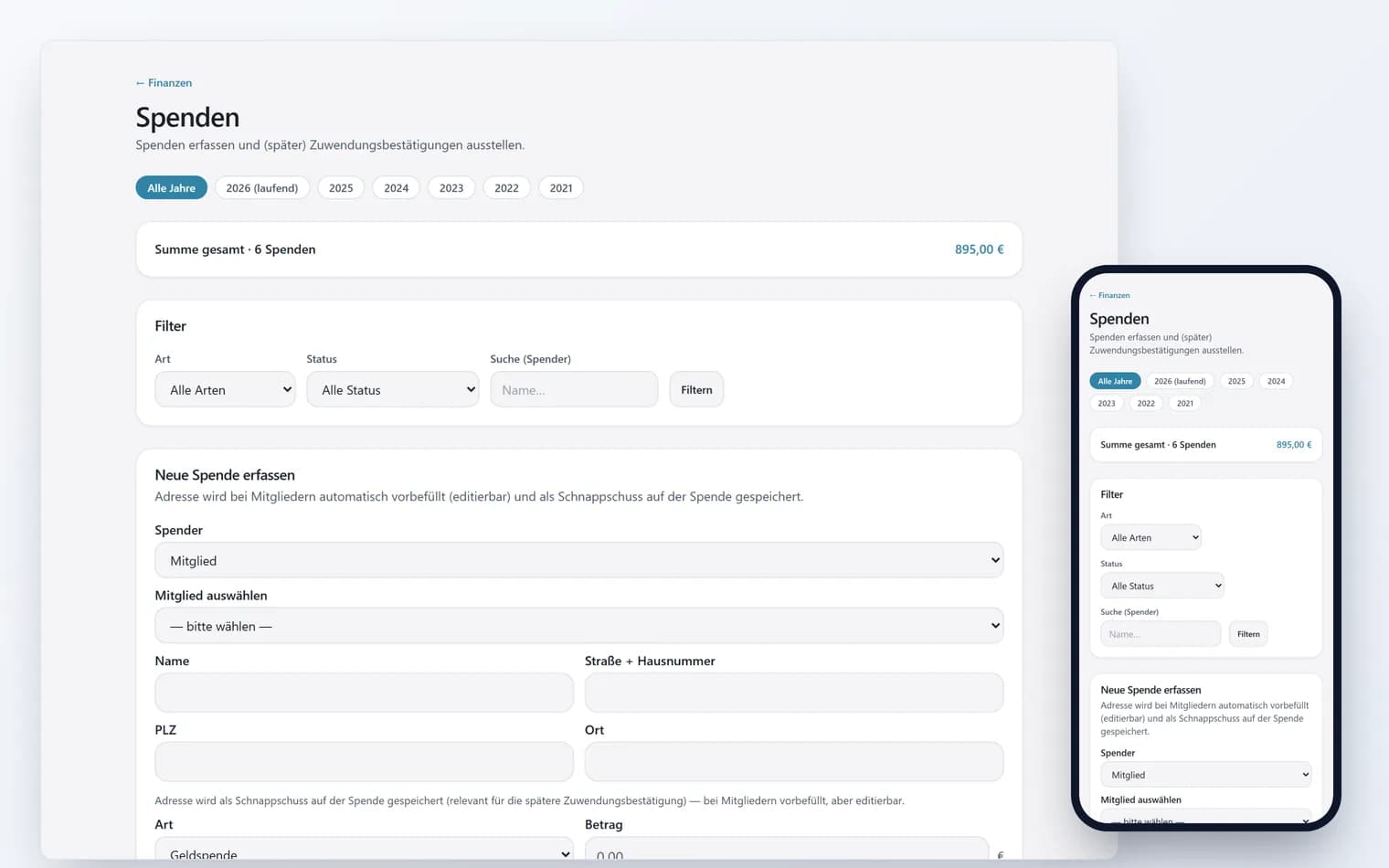The height and width of the screenshot is (868, 1389).
Task: Open Alle Status dropdown in phone view
Action: tap(1162, 586)
